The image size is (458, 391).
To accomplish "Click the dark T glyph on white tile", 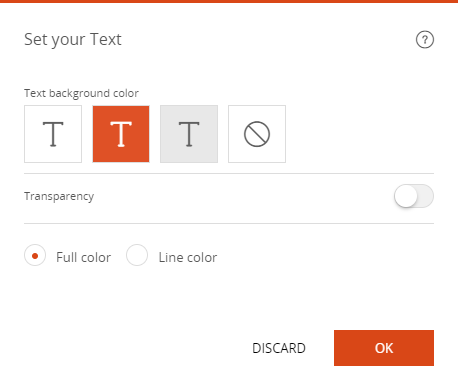I will click(x=53, y=134).
